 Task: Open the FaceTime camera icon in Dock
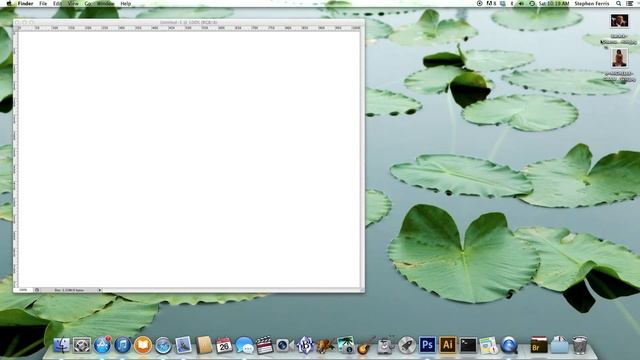(284, 346)
